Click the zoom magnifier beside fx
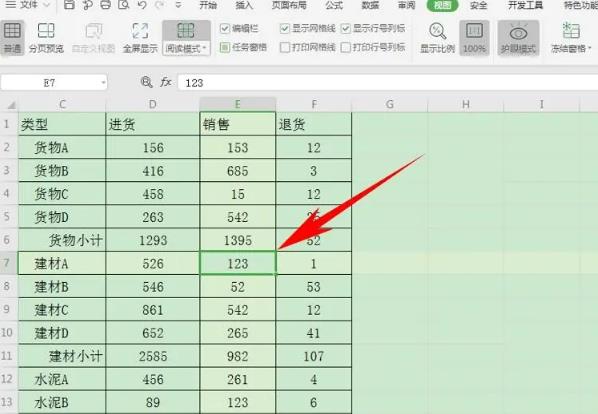598x414 pixels. click(x=146, y=82)
